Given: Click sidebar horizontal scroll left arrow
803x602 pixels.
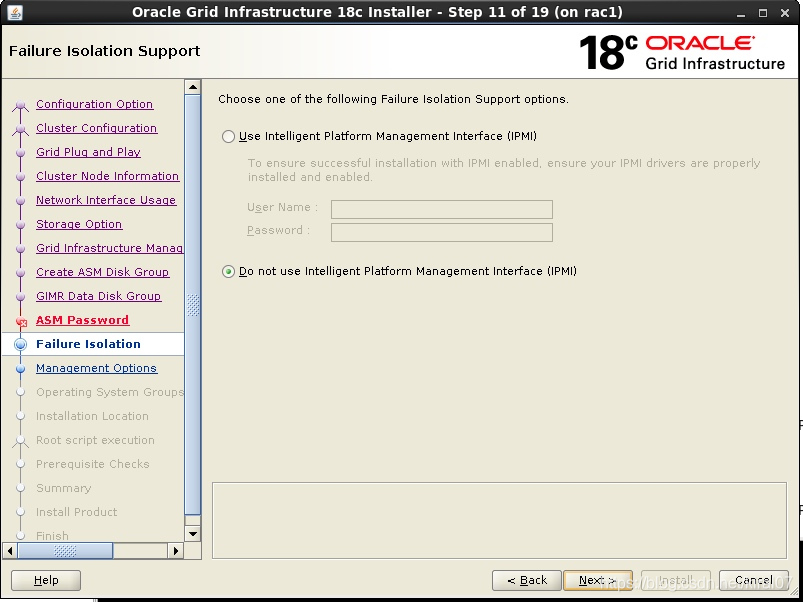Looking at the screenshot, I should coord(10,551).
